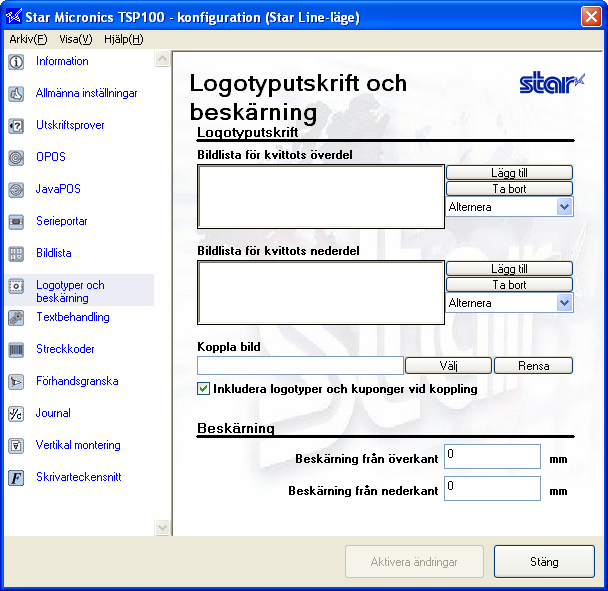Open the Vertikal montering text link
608x591 pixels.
pos(78,445)
